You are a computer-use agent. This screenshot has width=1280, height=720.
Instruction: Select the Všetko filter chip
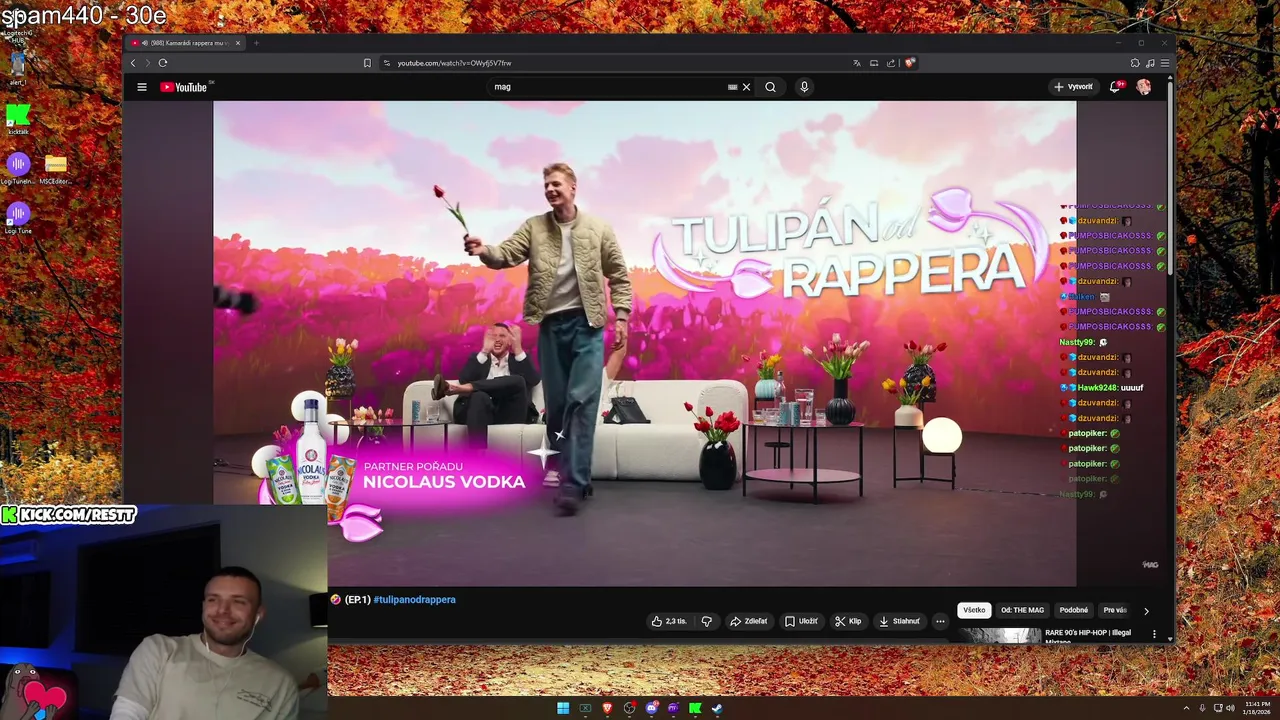click(974, 610)
